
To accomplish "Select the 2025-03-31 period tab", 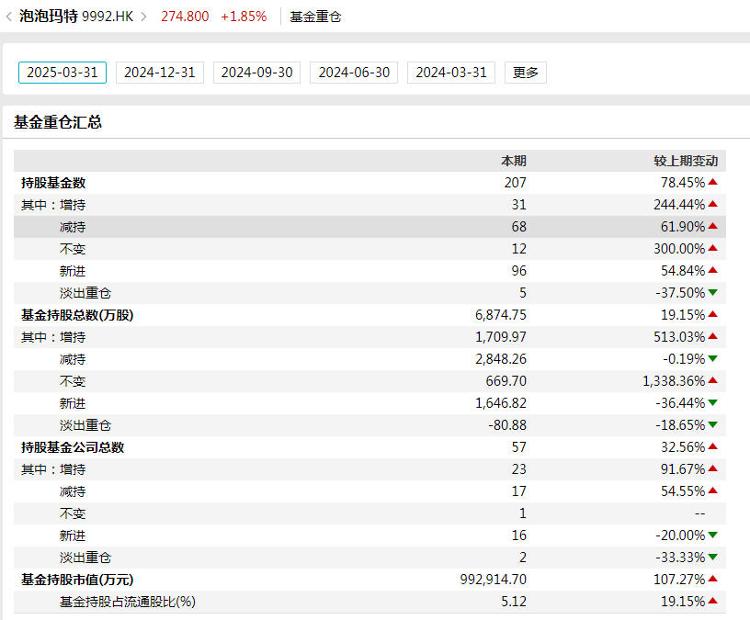I will 62,73.
